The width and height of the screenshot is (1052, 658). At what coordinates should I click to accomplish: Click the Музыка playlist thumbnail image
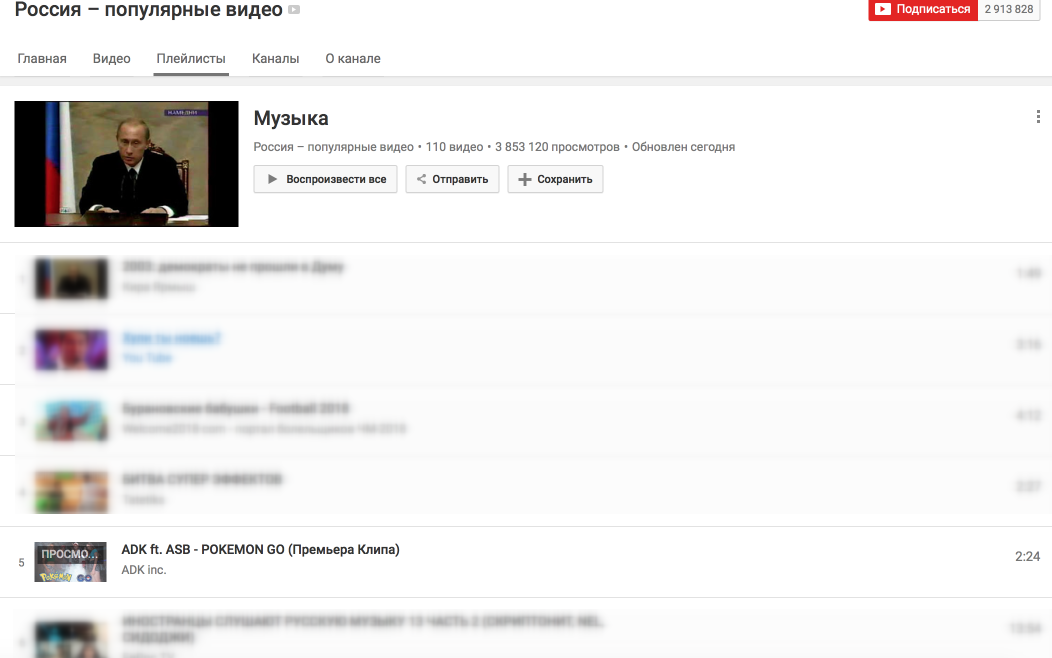tap(126, 164)
